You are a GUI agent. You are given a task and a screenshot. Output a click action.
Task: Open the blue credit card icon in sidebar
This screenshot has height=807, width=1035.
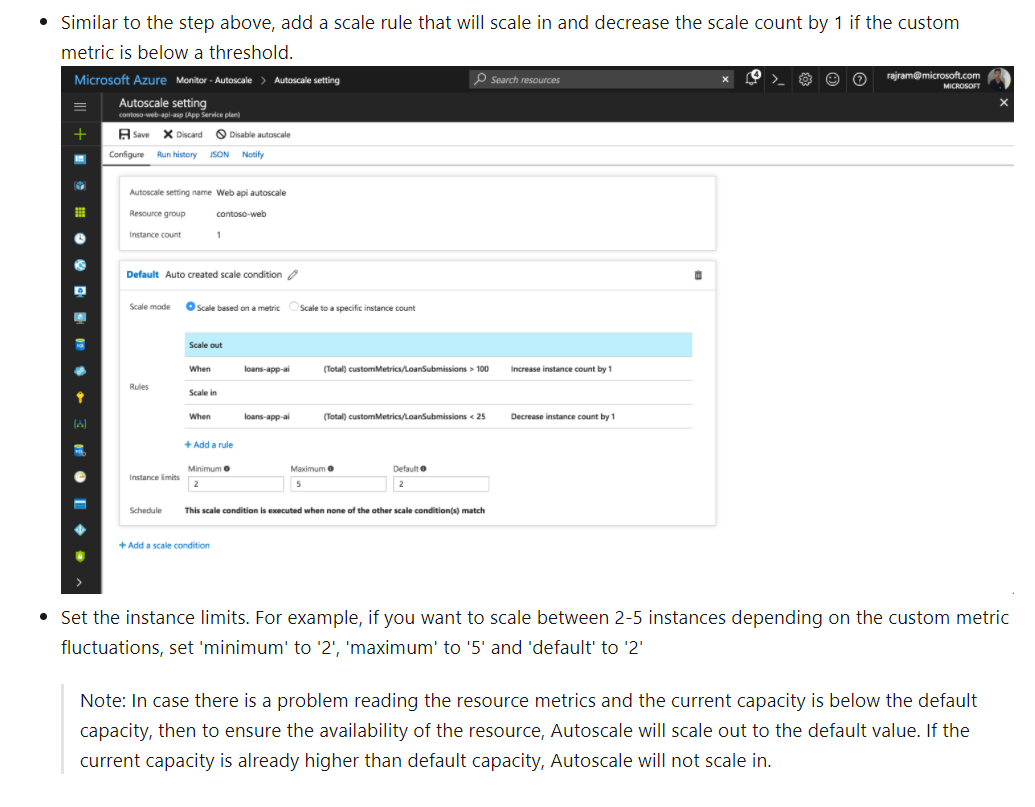click(80, 503)
